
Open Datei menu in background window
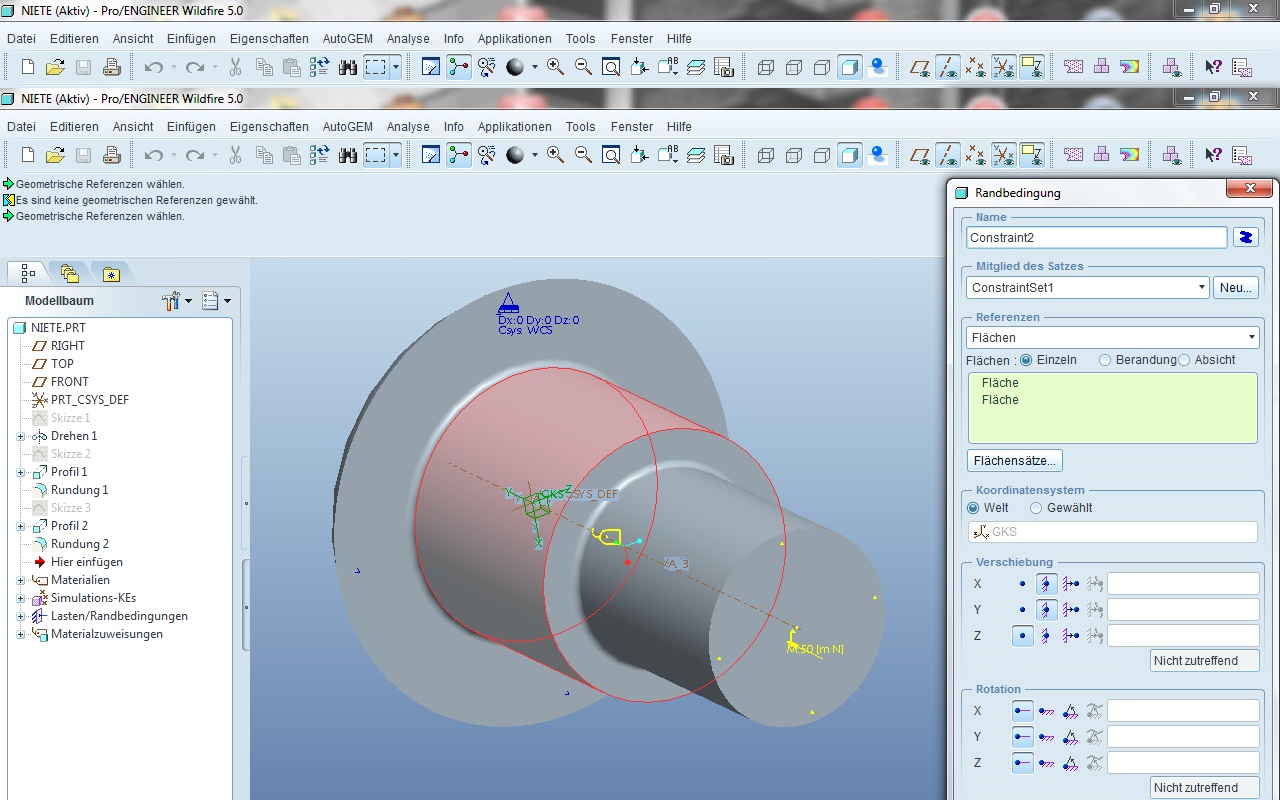pyautogui.click(x=21, y=39)
